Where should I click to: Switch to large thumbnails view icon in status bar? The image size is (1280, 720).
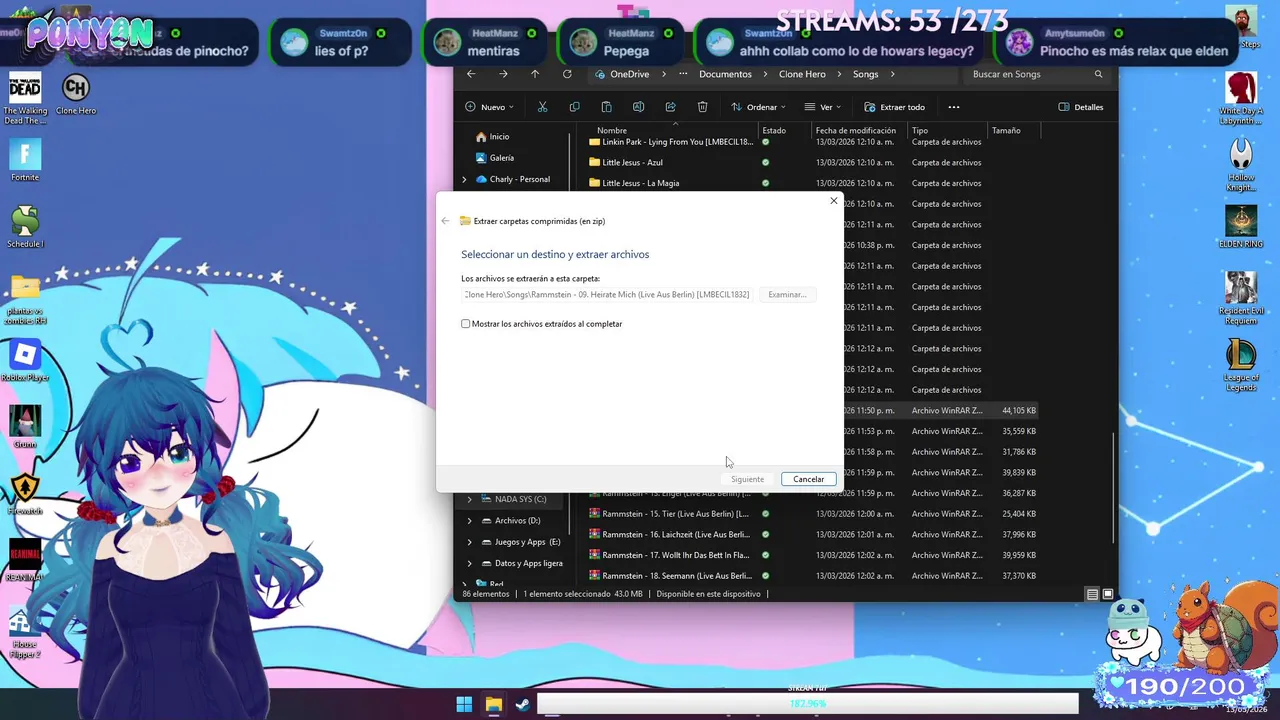click(x=1107, y=594)
